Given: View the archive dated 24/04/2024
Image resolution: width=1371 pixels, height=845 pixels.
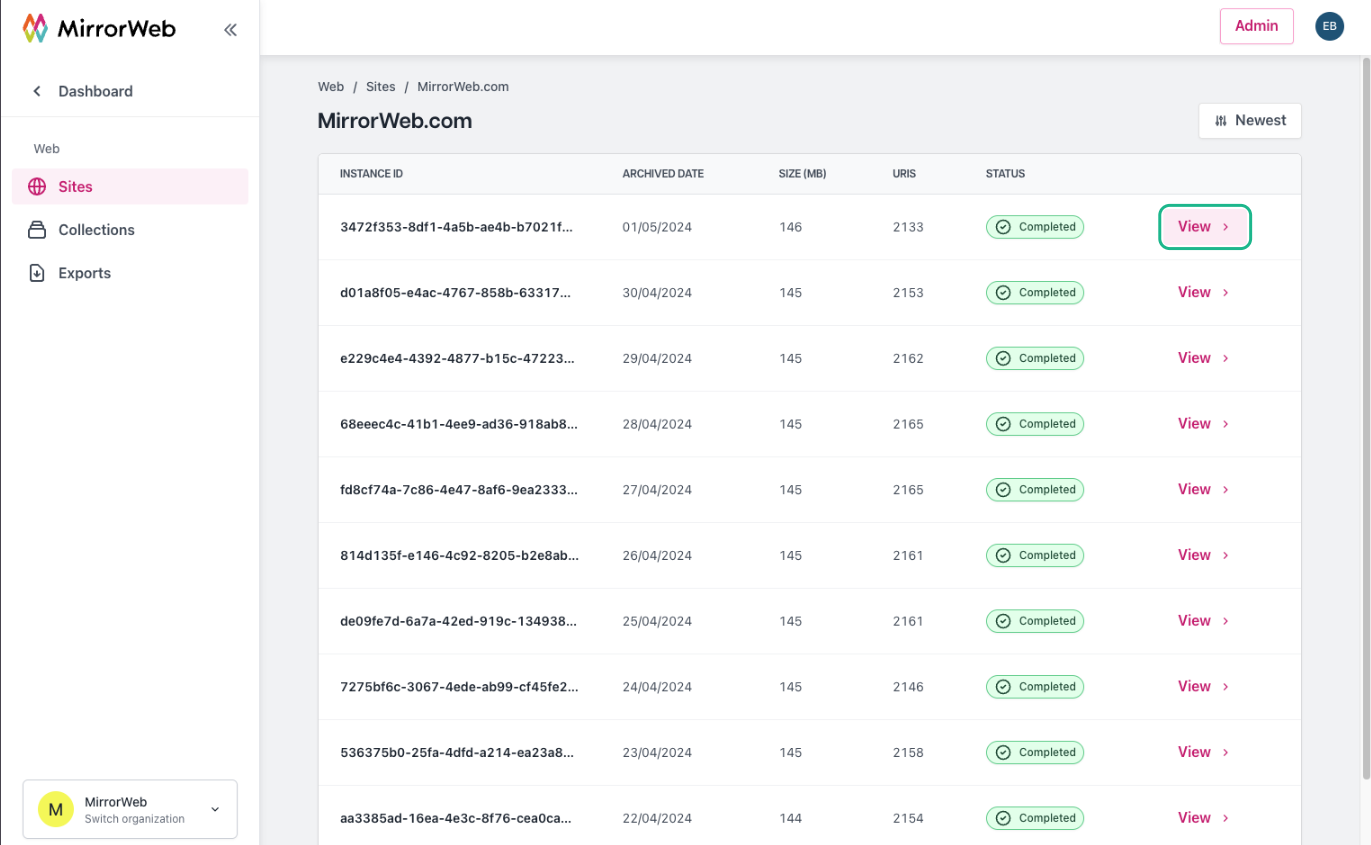Looking at the screenshot, I should 1205,686.
